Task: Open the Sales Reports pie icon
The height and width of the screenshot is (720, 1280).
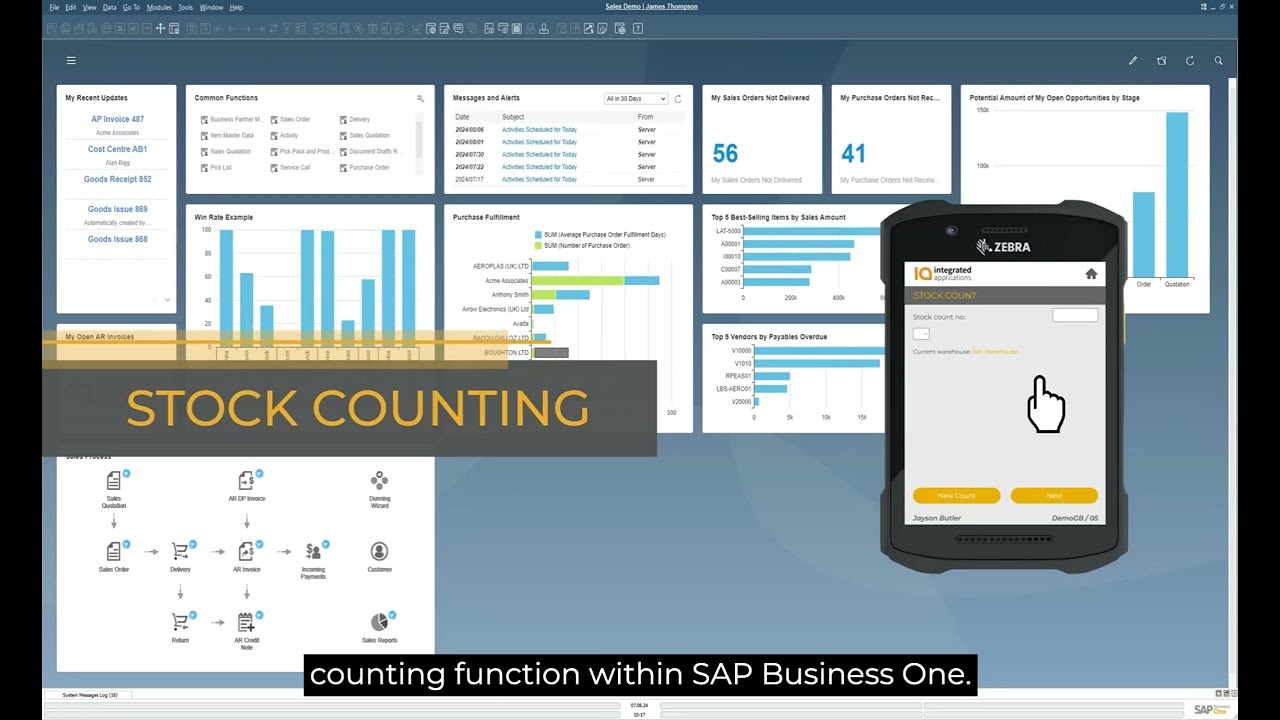Action: pyautogui.click(x=379, y=622)
